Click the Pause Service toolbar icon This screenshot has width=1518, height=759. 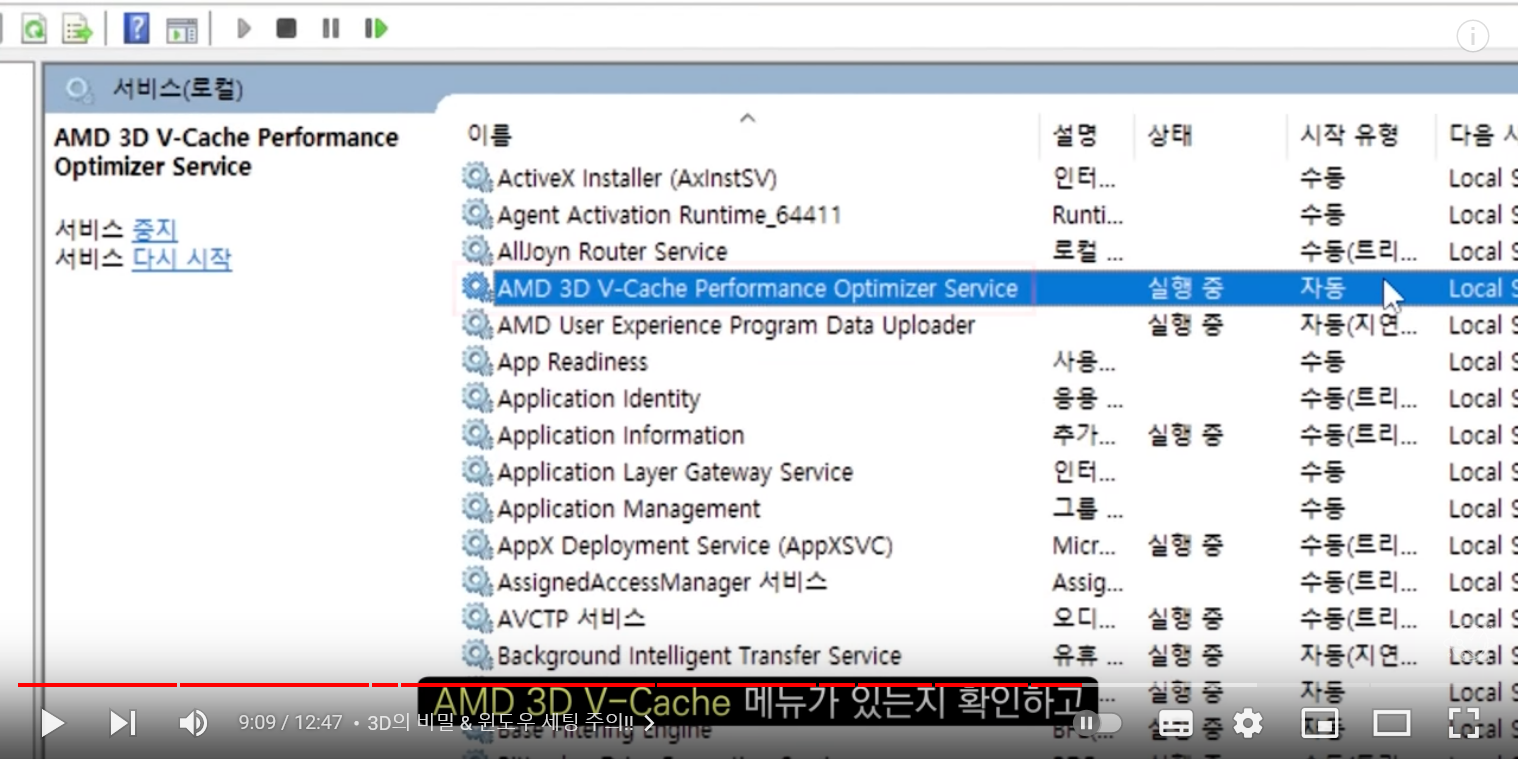331,28
